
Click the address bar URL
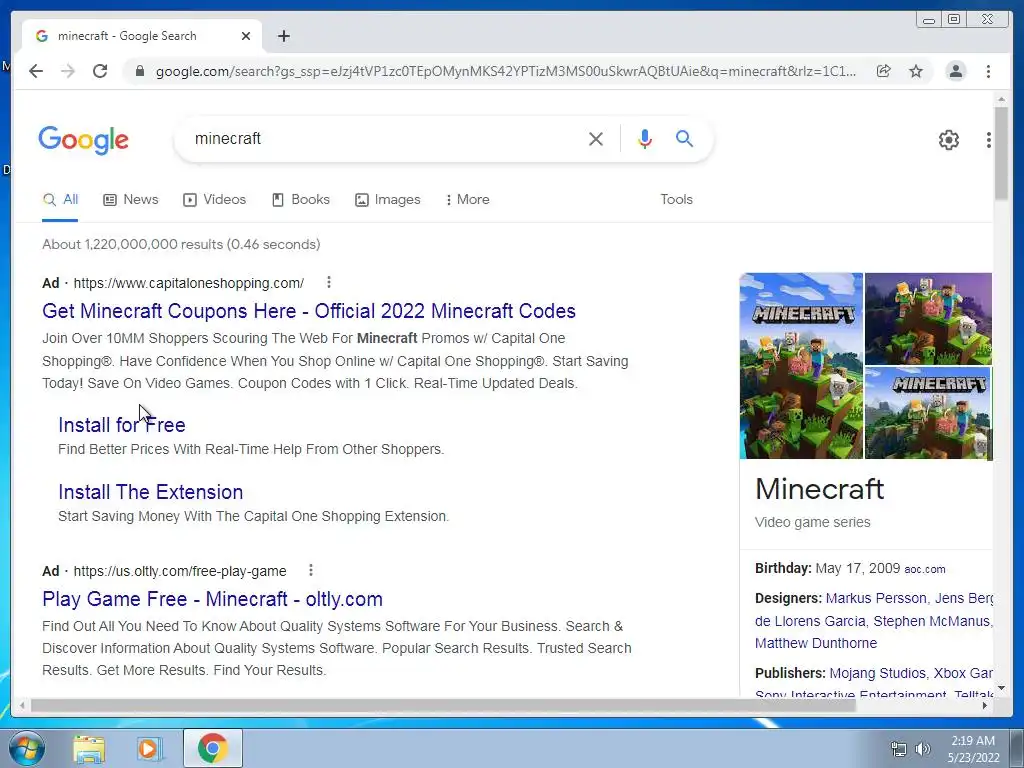tap(505, 71)
